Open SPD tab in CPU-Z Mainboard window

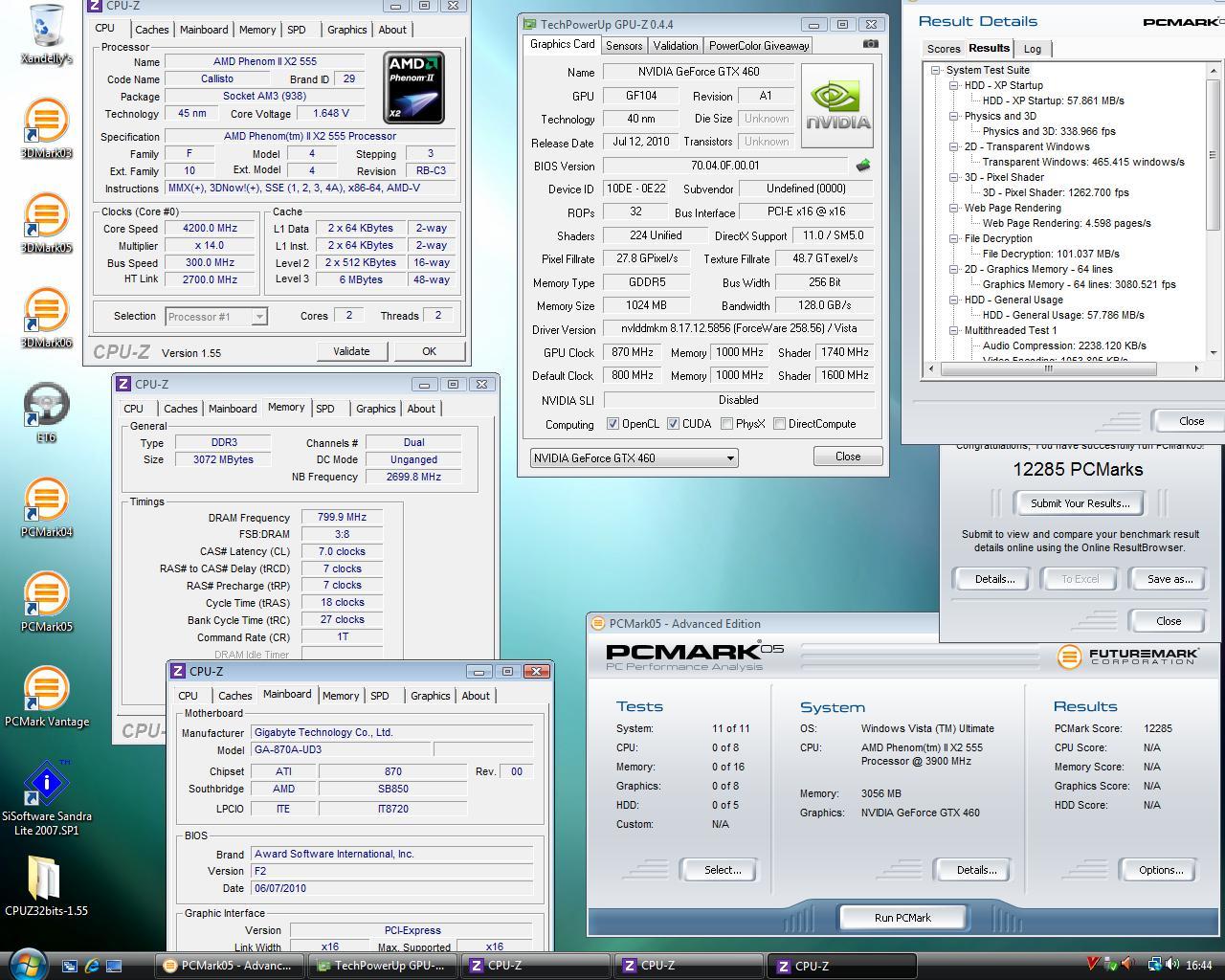(x=380, y=696)
